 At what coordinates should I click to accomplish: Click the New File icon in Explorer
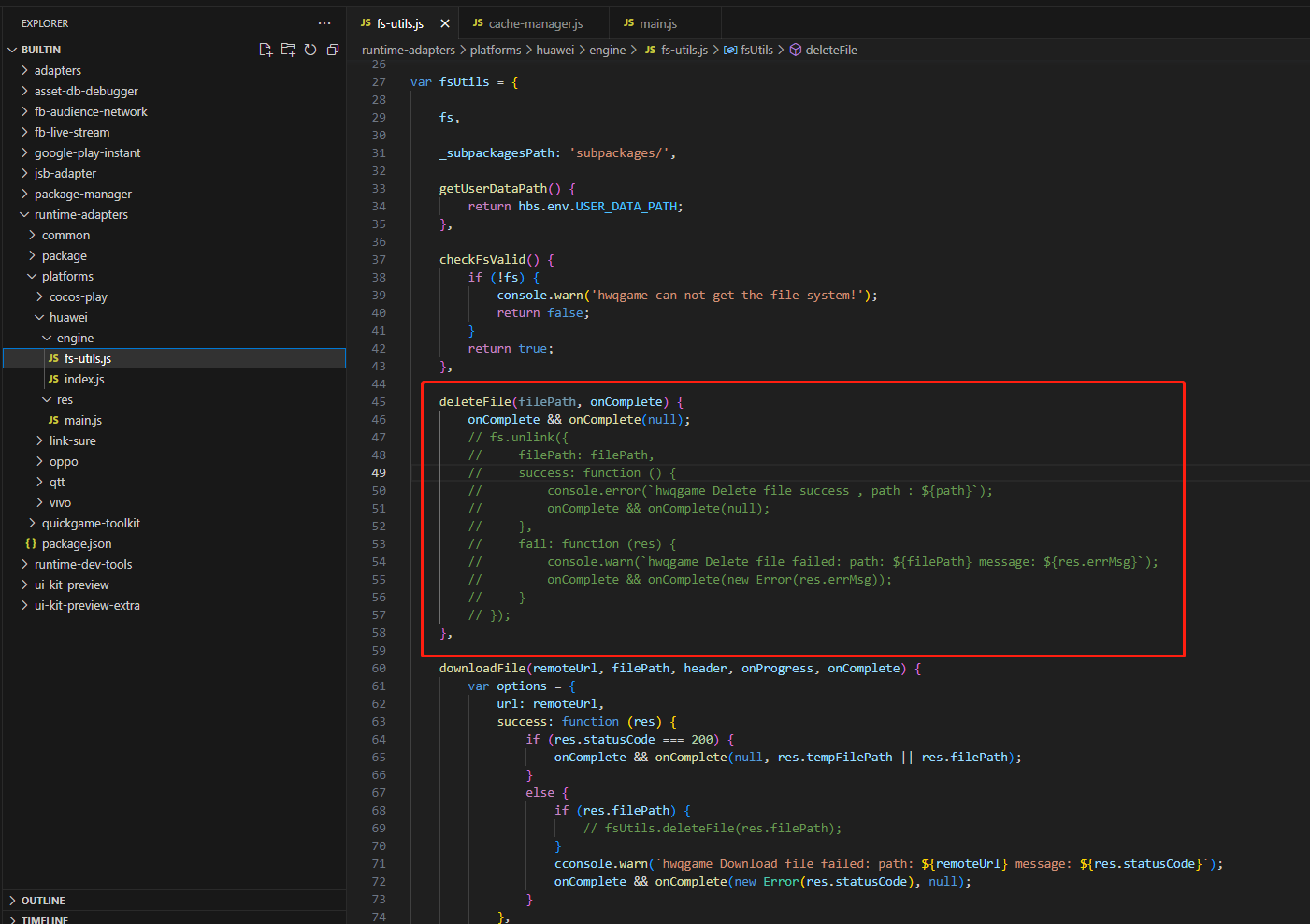[266, 50]
